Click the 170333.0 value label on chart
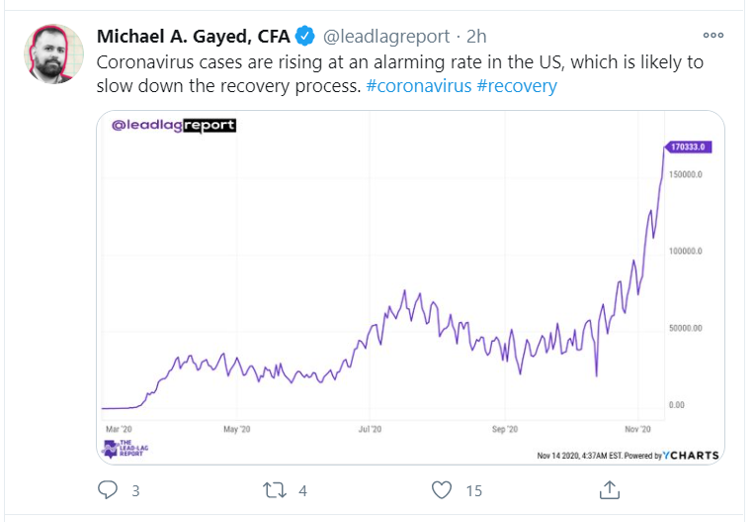Image resolution: width=754 pixels, height=522 pixels. pos(687,147)
